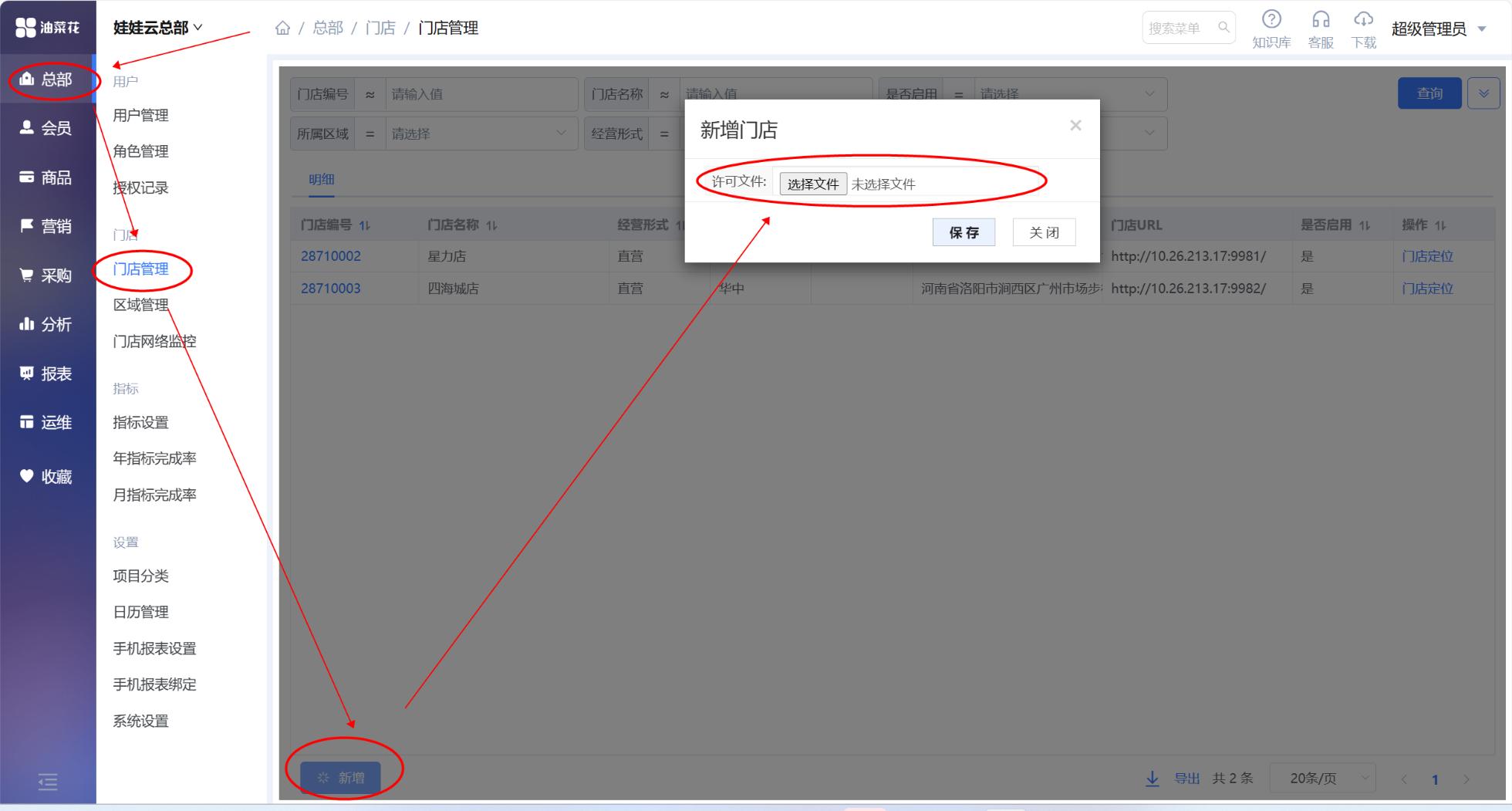Open 手机报表设置 menu item
The image size is (1512, 811).
154,648
